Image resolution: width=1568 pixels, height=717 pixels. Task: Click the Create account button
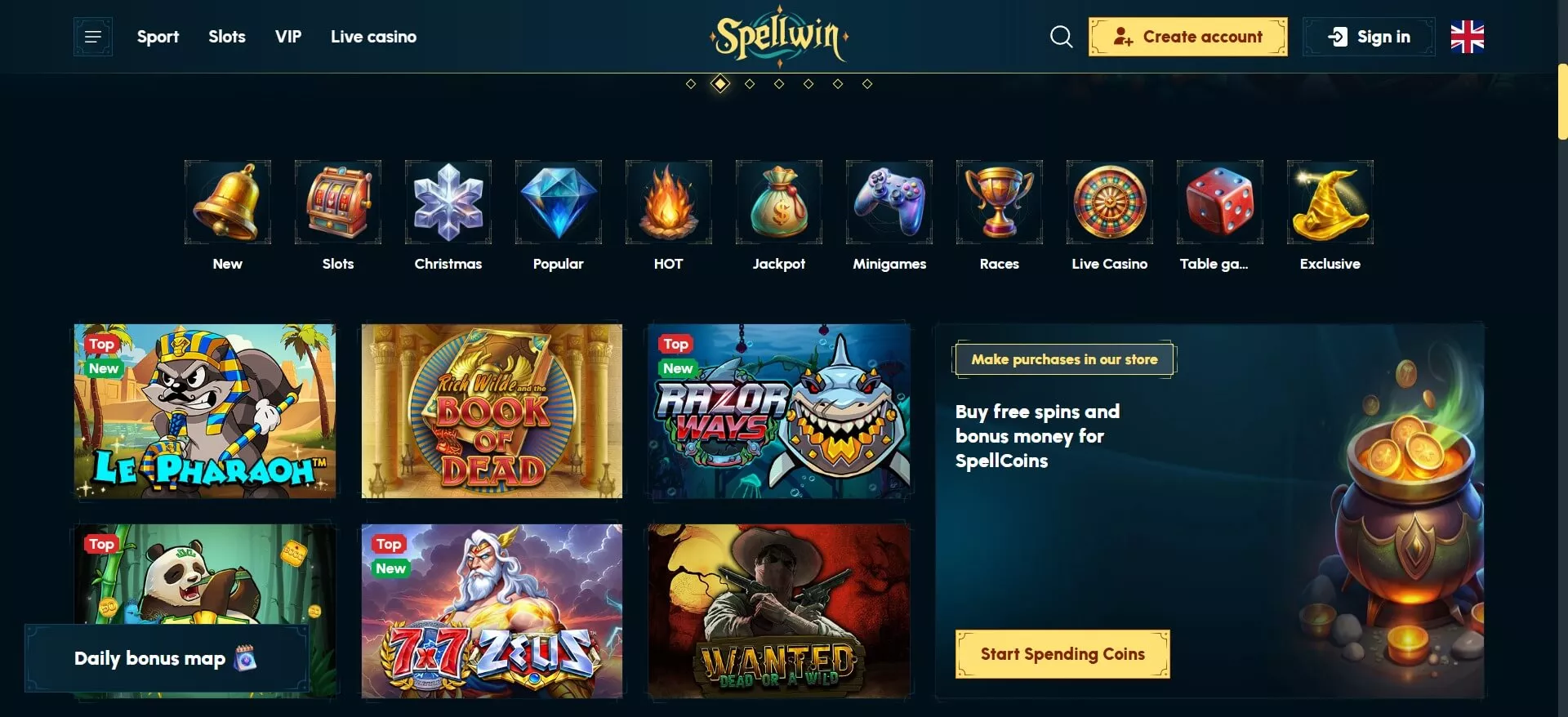pos(1187,37)
